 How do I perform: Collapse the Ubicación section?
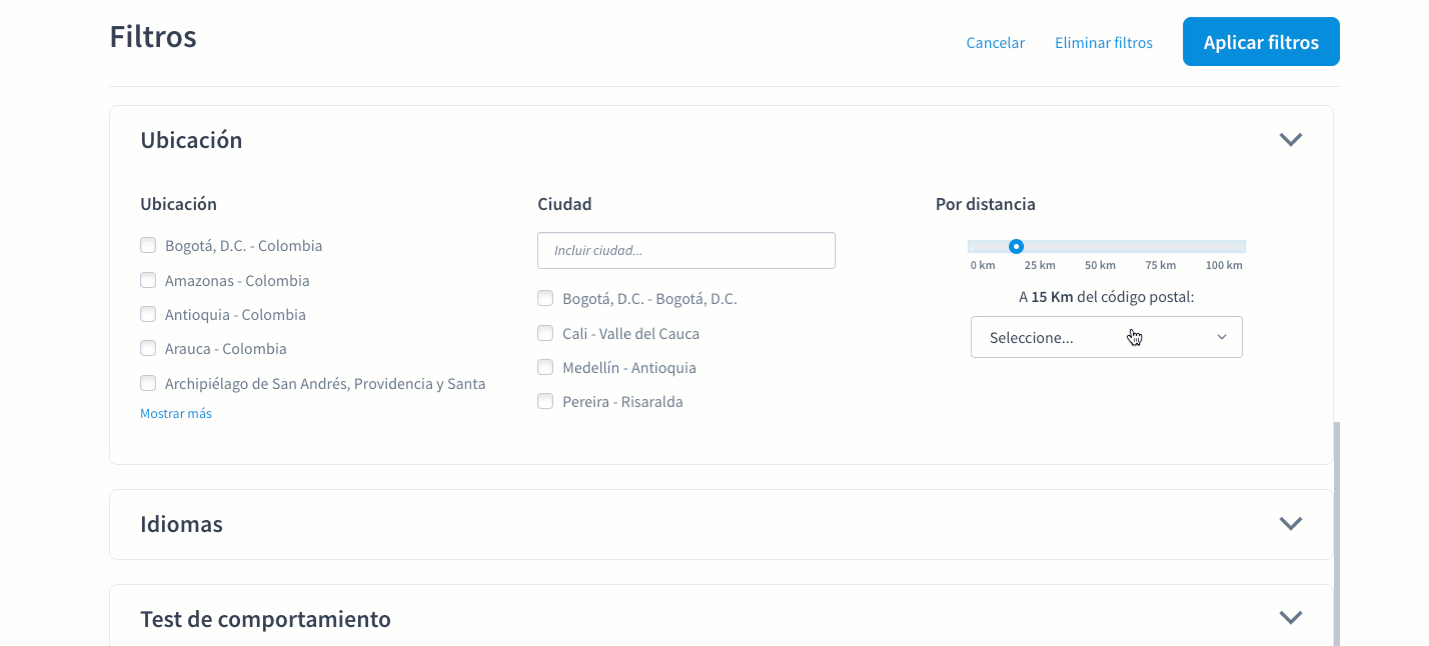1290,140
